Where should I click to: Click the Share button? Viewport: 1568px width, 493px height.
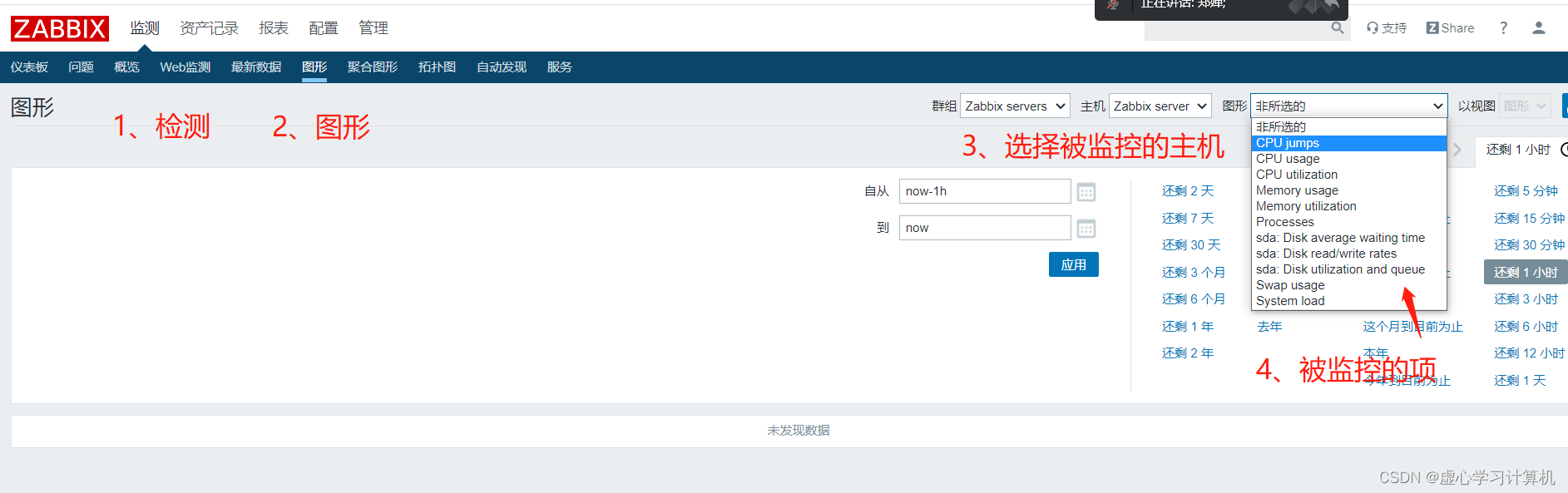(1450, 28)
